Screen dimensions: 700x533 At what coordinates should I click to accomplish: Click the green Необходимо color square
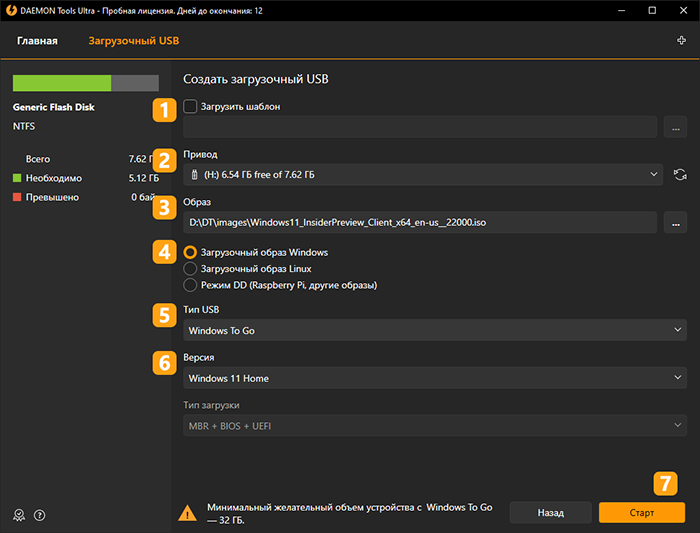tap(17, 178)
